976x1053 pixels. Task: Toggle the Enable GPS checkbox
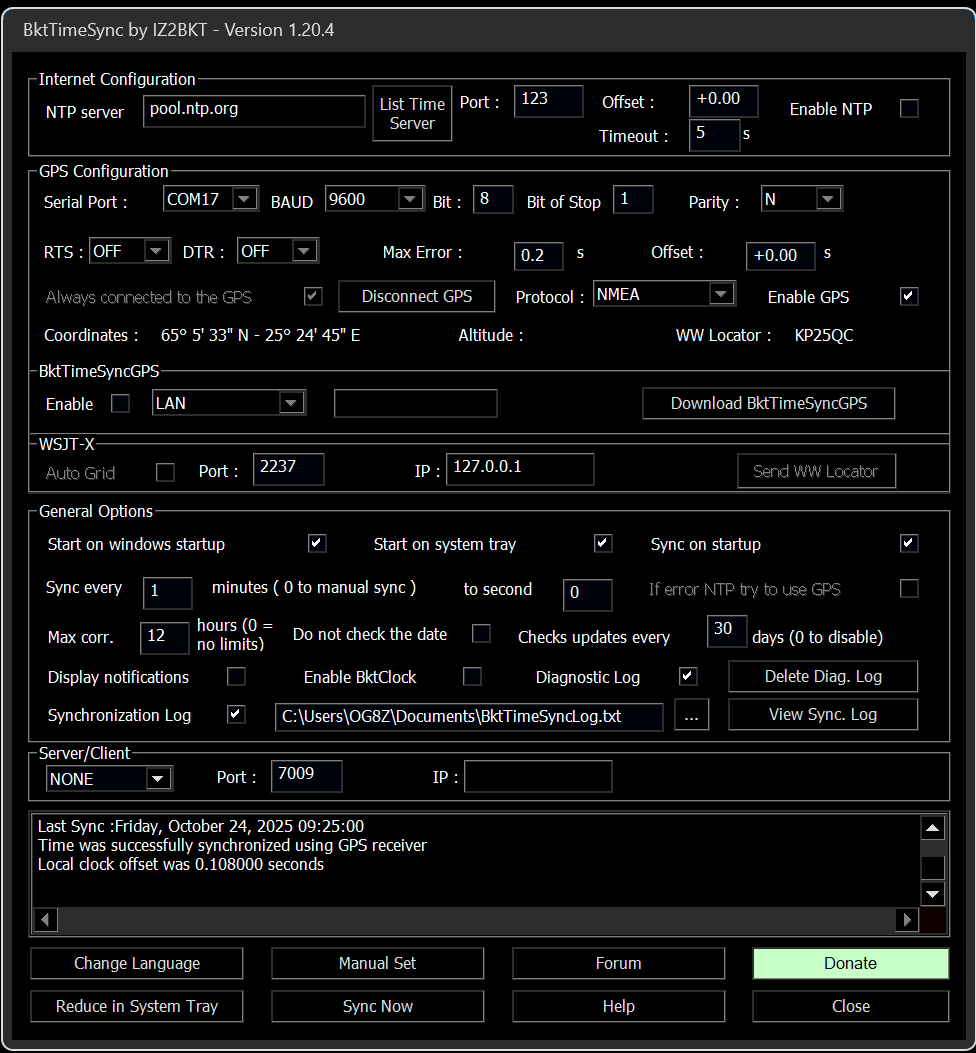pyautogui.click(x=909, y=296)
